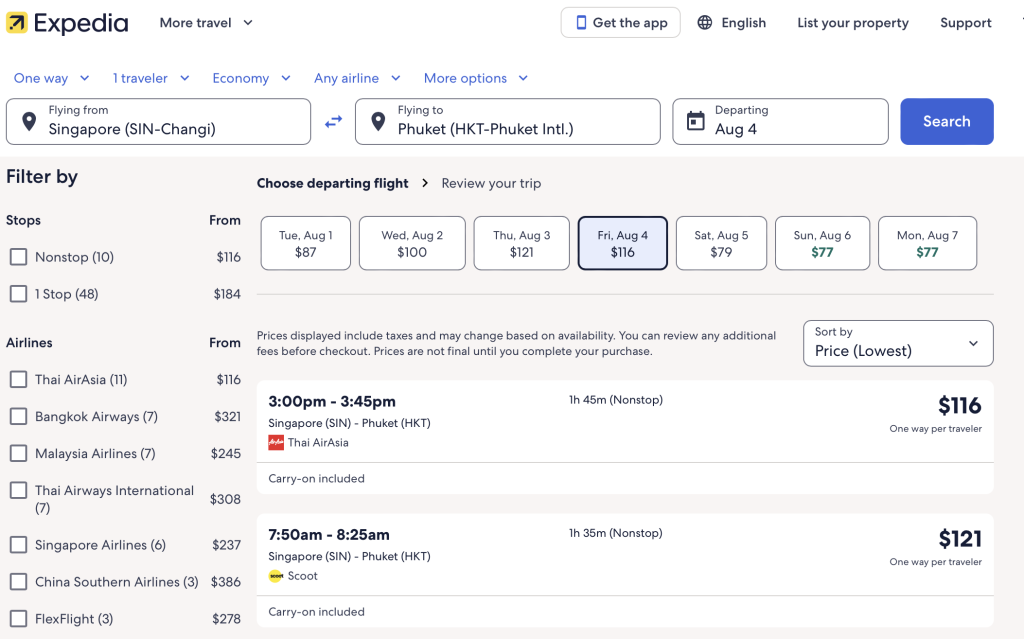The image size is (1024, 639).
Task: Click the location pin in Flying from
Action: (29, 122)
